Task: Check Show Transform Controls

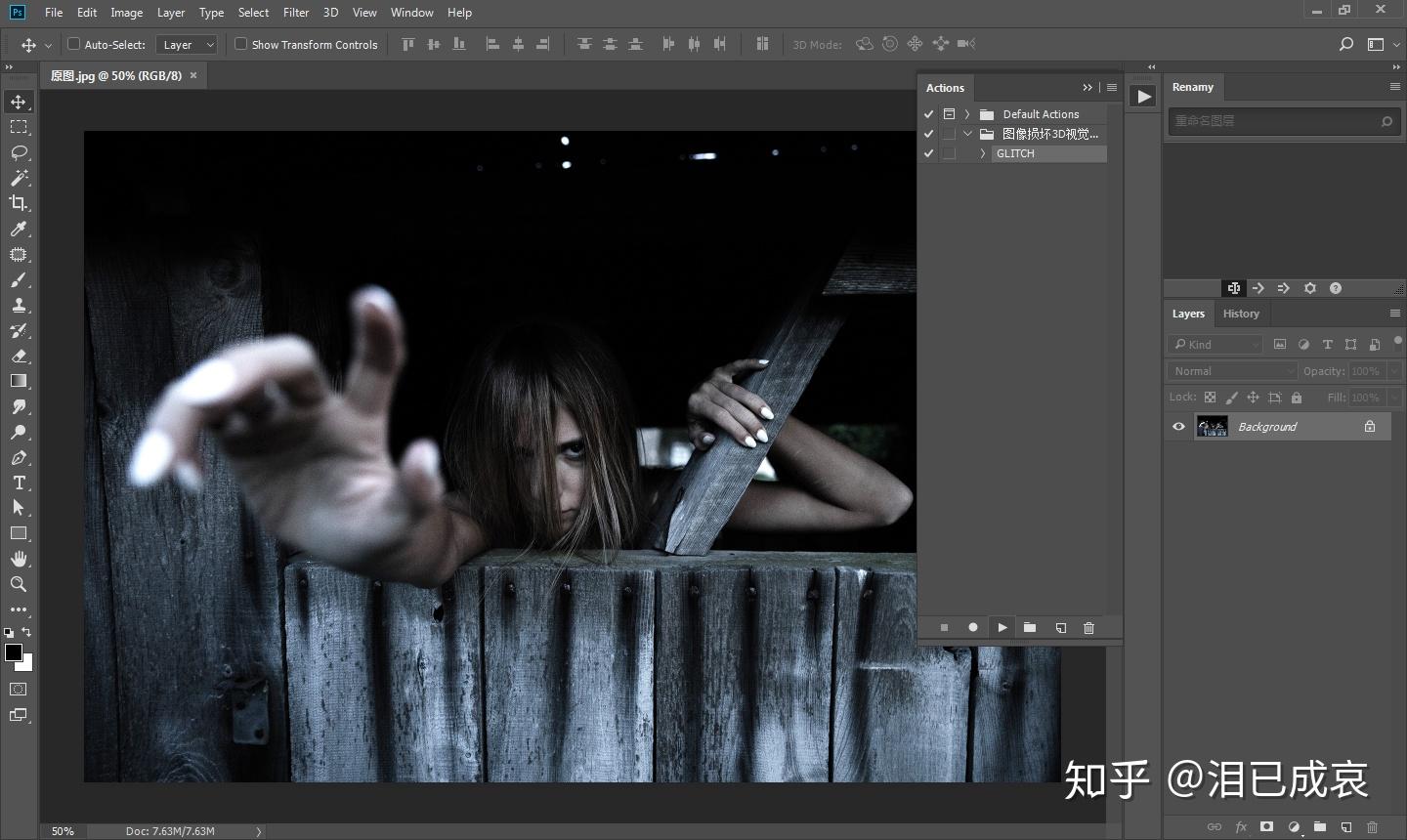Action: tap(240, 44)
